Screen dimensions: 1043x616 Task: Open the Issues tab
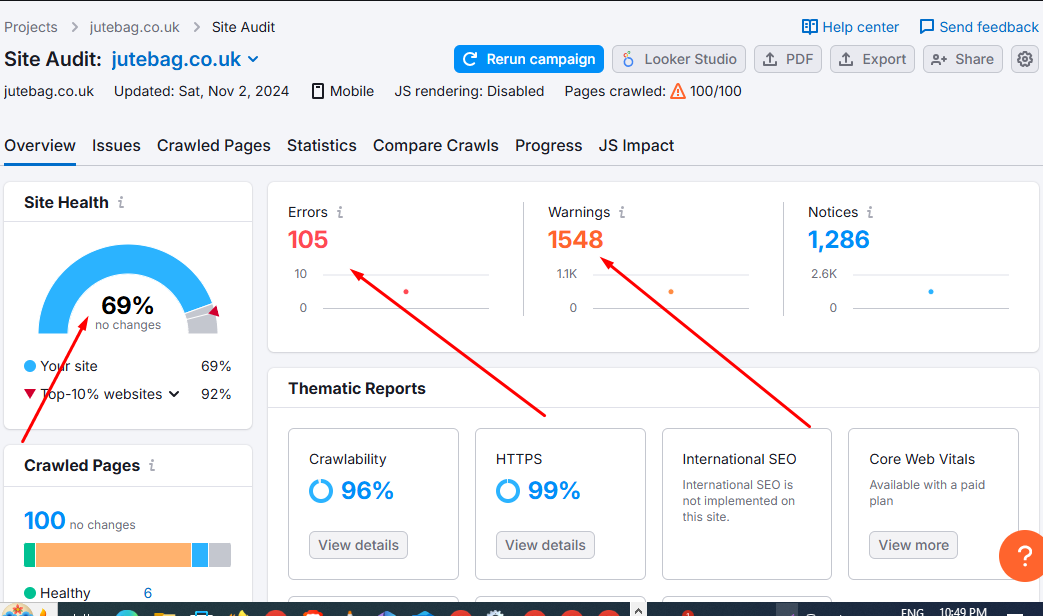116,146
